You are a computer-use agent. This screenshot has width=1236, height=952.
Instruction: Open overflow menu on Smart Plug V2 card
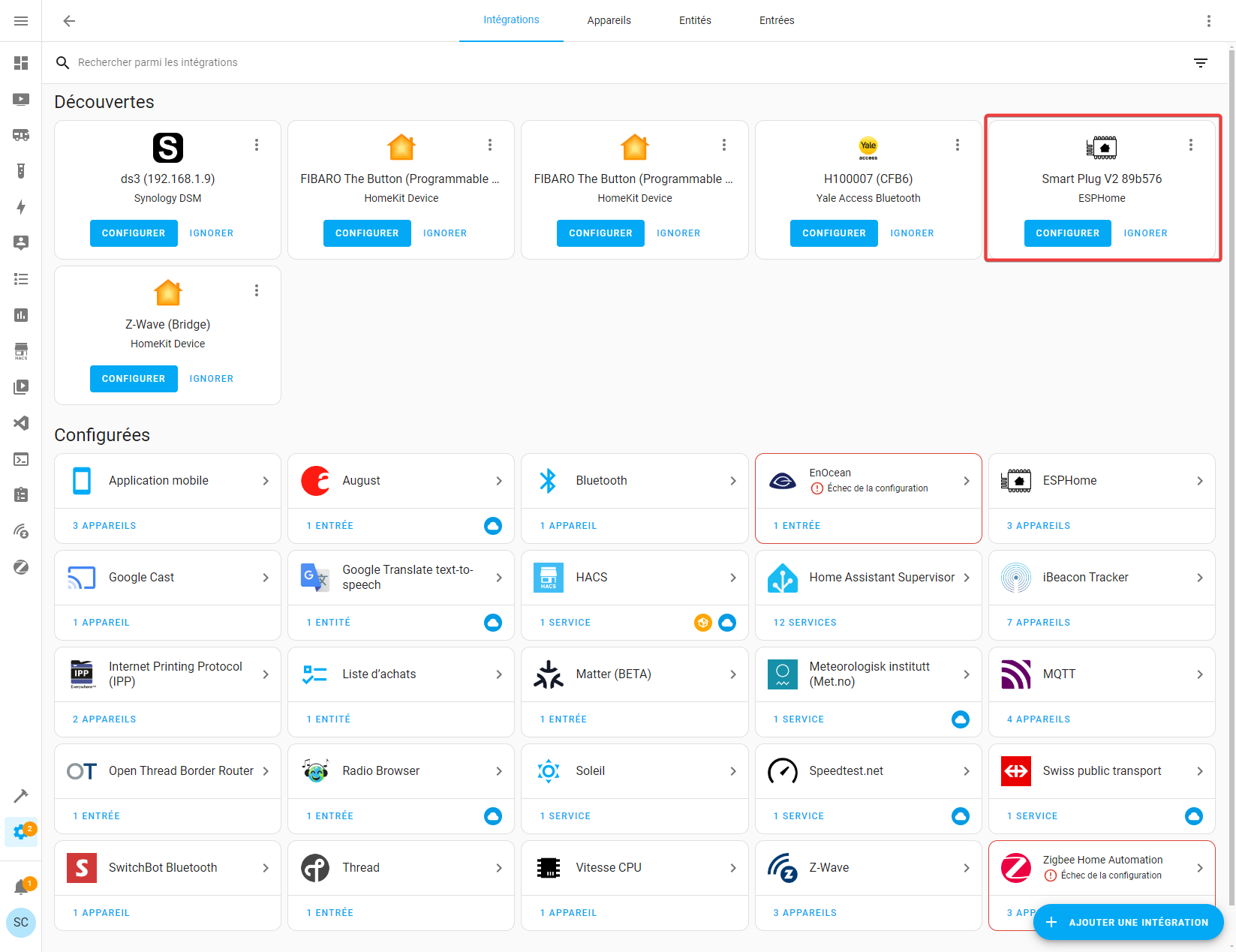point(1191,145)
